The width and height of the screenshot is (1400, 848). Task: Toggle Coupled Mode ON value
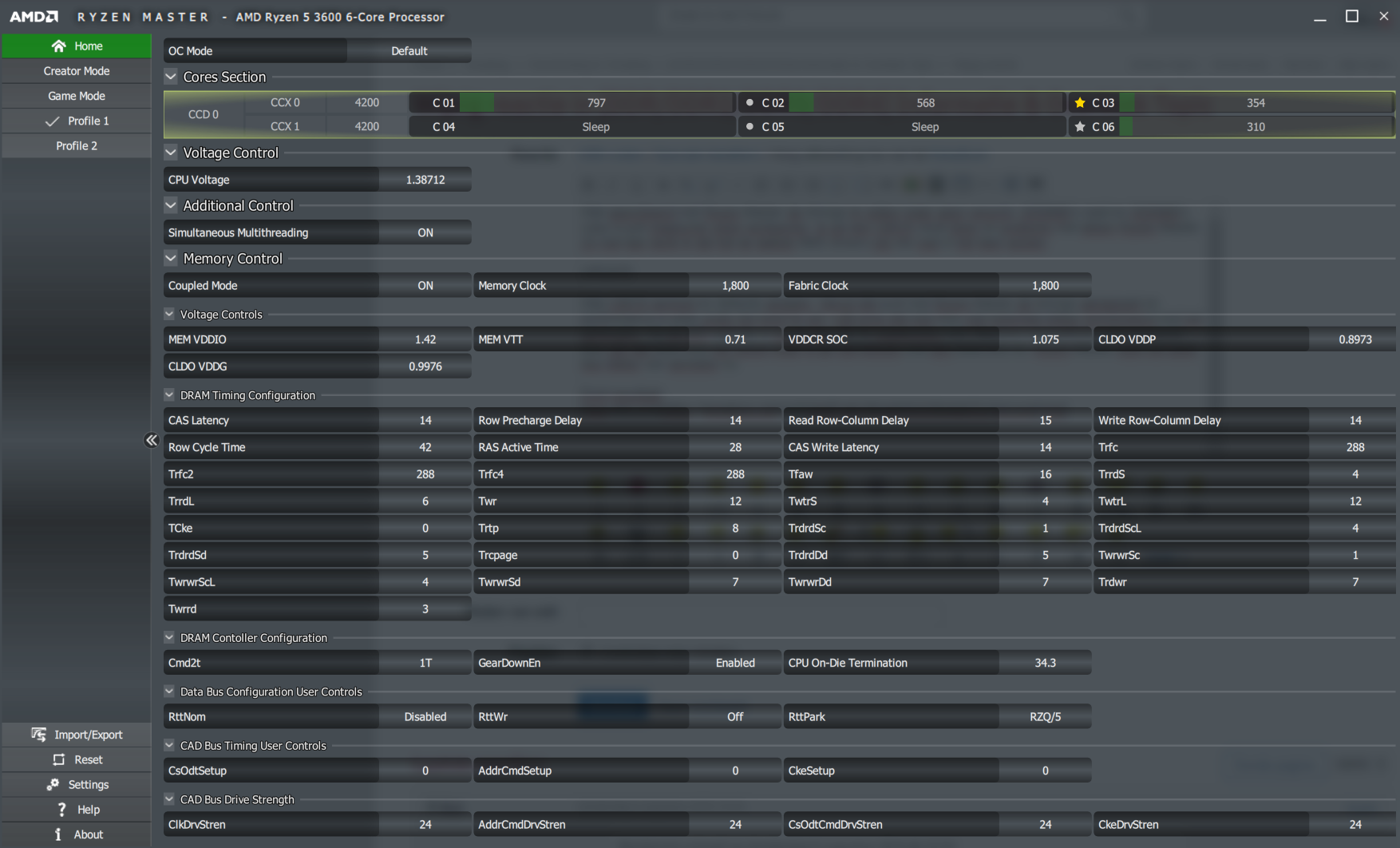click(425, 286)
